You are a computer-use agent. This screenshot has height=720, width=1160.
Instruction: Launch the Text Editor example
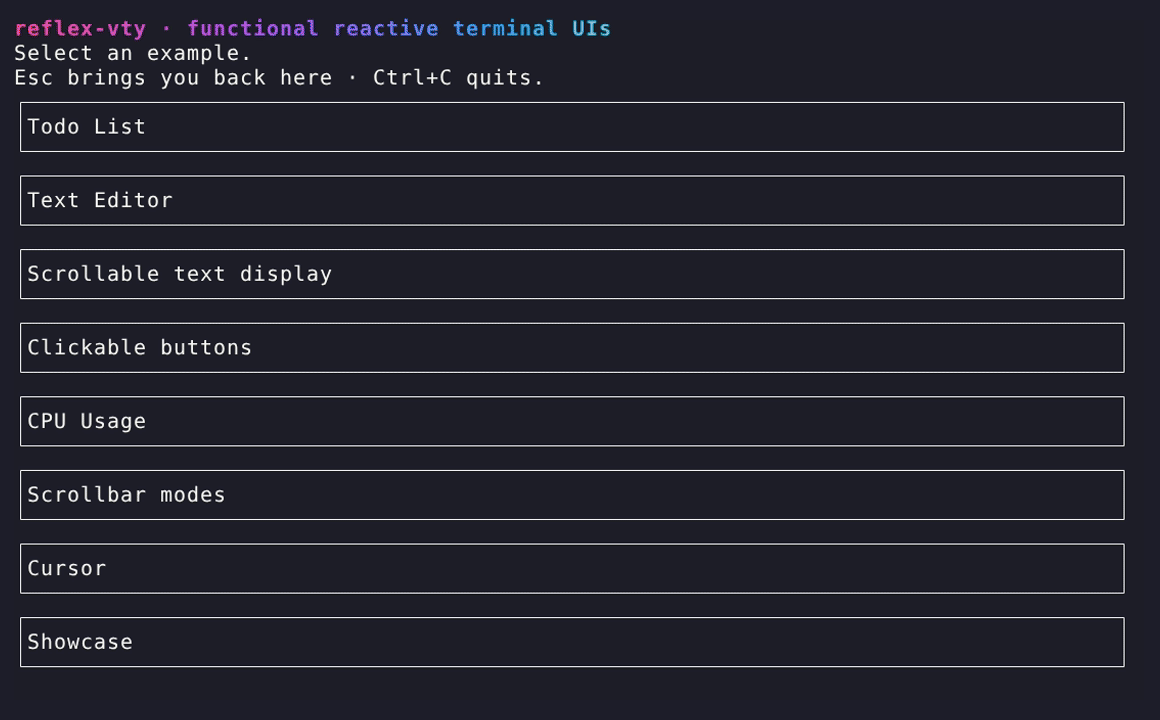click(572, 201)
